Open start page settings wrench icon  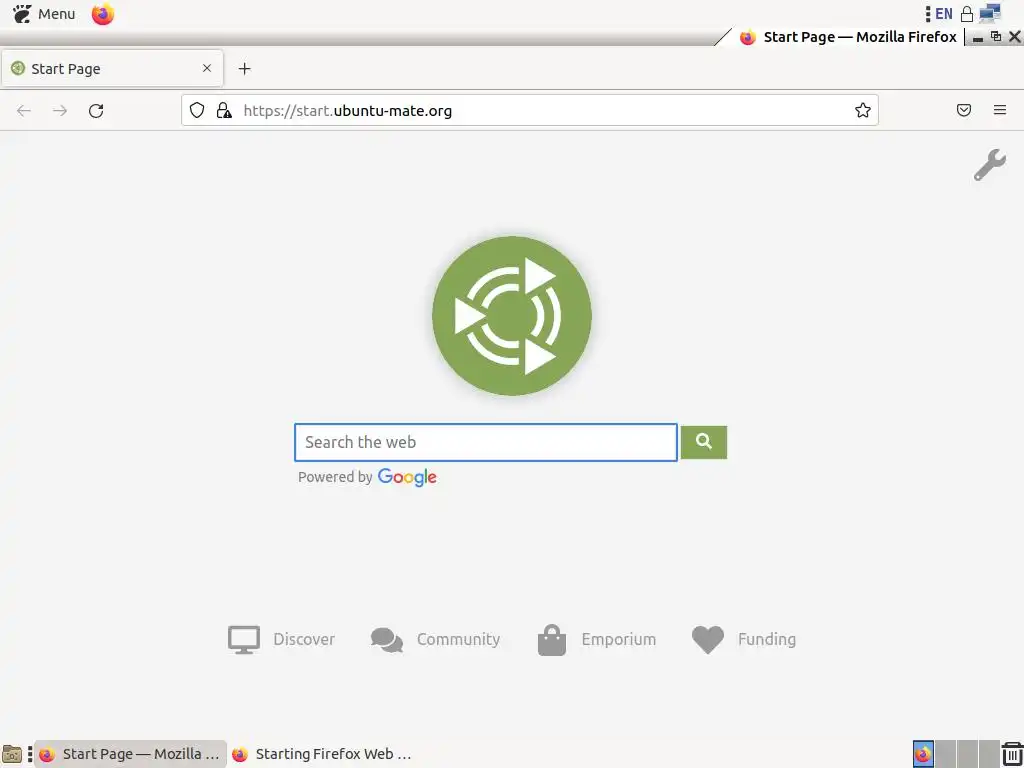click(x=990, y=165)
